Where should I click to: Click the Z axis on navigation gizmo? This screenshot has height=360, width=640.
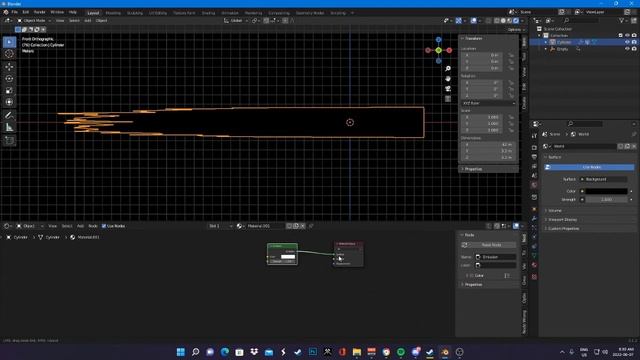(438, 40)
